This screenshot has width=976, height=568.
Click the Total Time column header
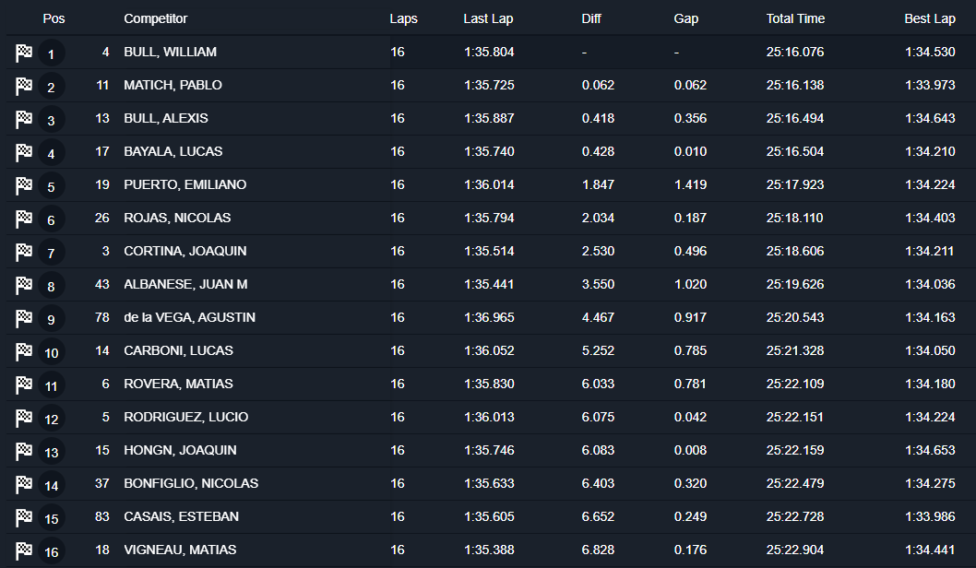[795, 19]
